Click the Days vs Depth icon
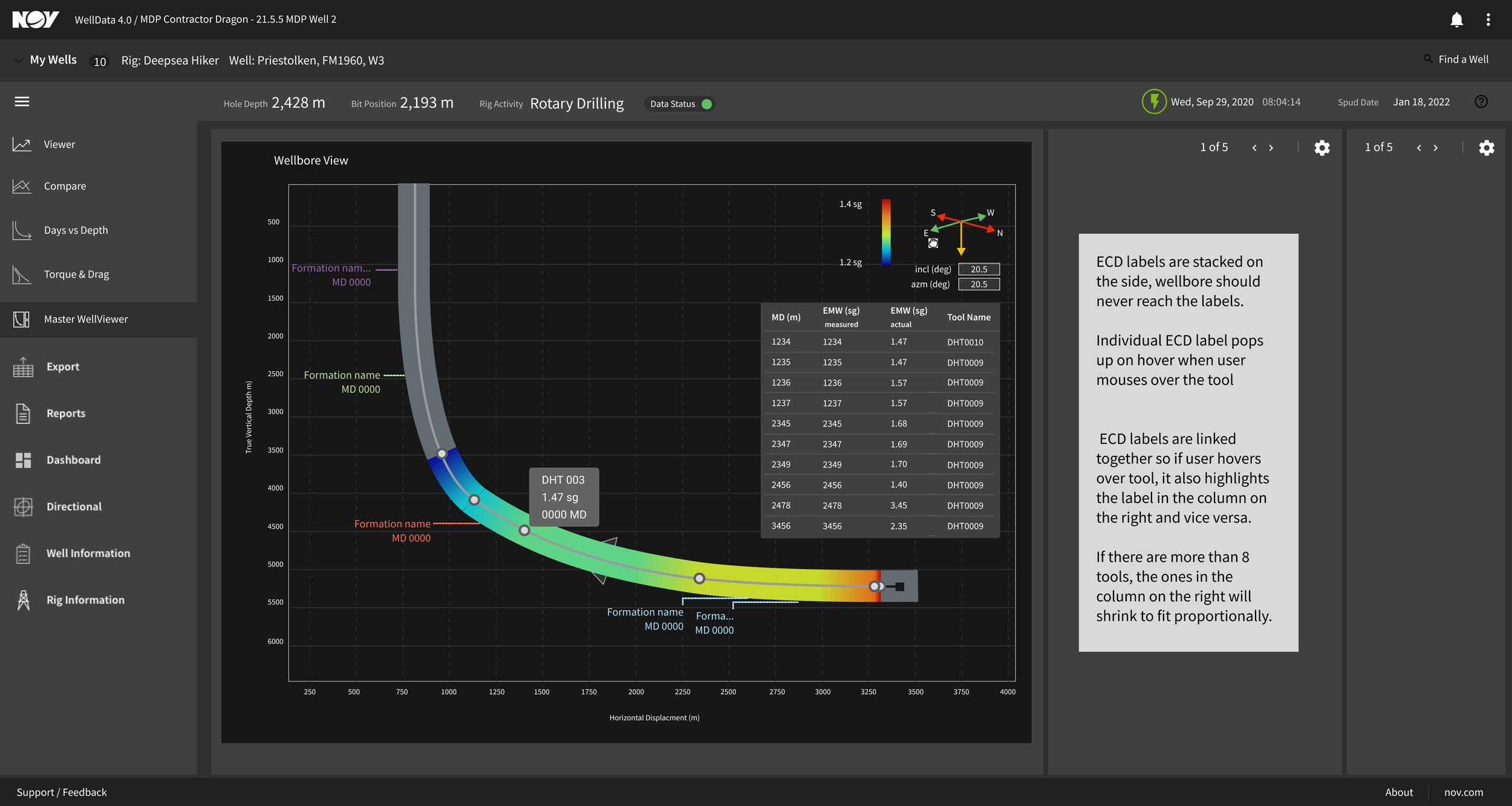Viewport: 1512px width, 806px height. (x=22, y=230)
